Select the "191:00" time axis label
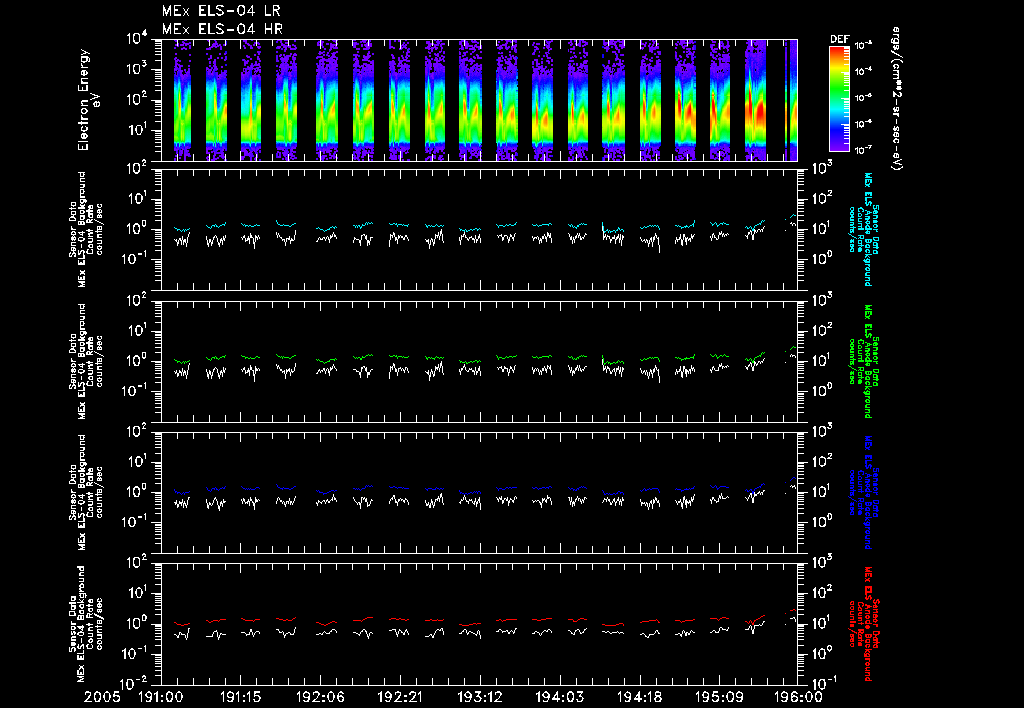This screenshot has height=708, width=1024. [x=161, y=697]
